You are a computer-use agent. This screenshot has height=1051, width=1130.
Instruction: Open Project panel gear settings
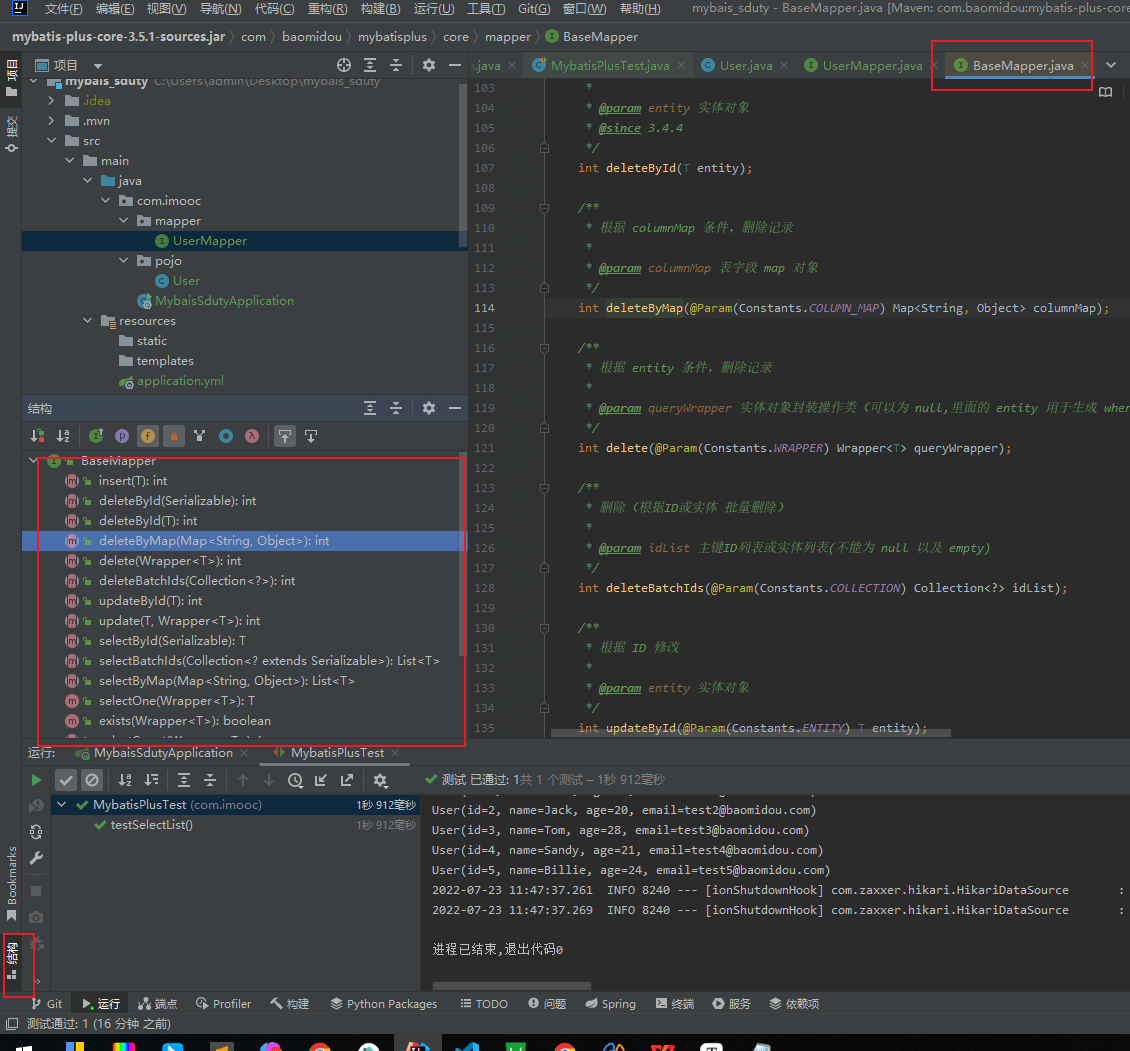click(429, 65)
